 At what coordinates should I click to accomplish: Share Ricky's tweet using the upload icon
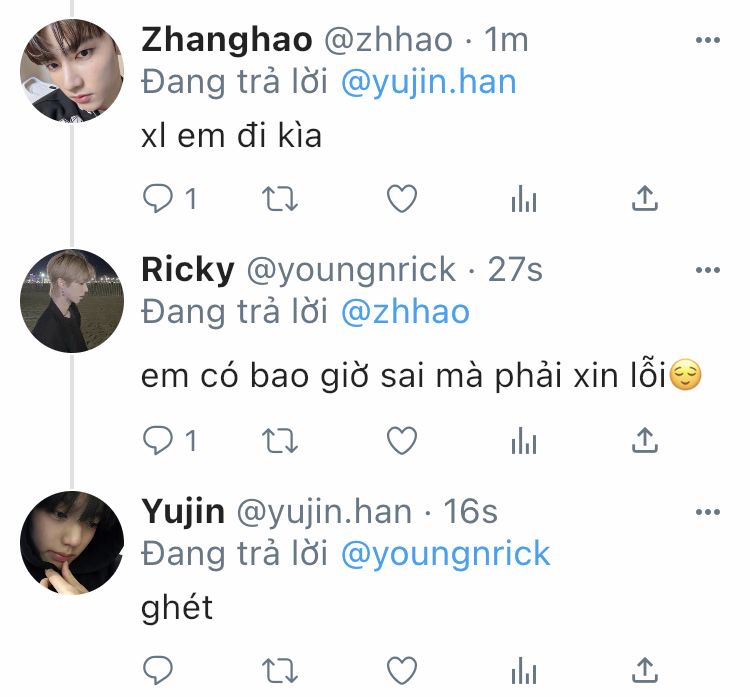(x=645, y=440)
